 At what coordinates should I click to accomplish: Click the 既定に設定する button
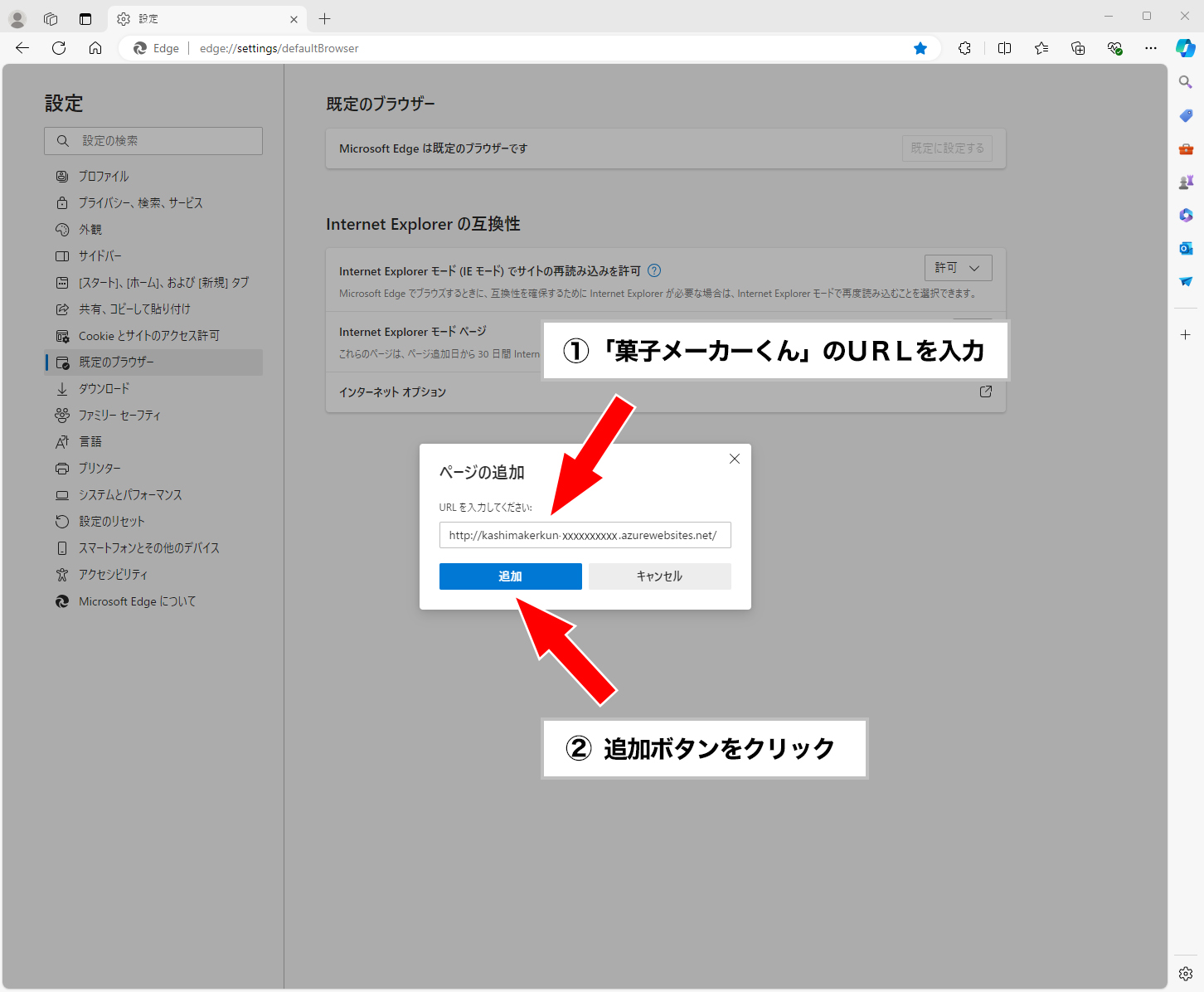[x=947, y=148]
